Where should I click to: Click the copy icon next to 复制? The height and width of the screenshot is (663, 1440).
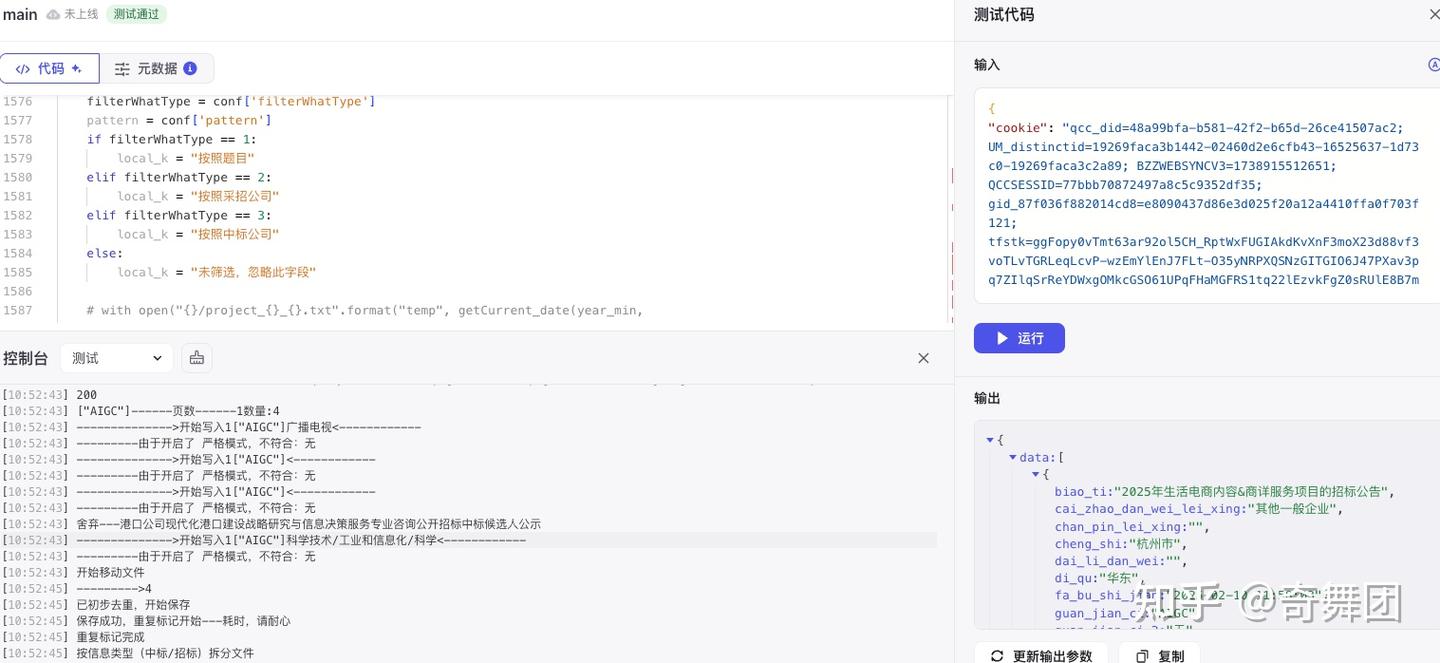coord(1142,655)
